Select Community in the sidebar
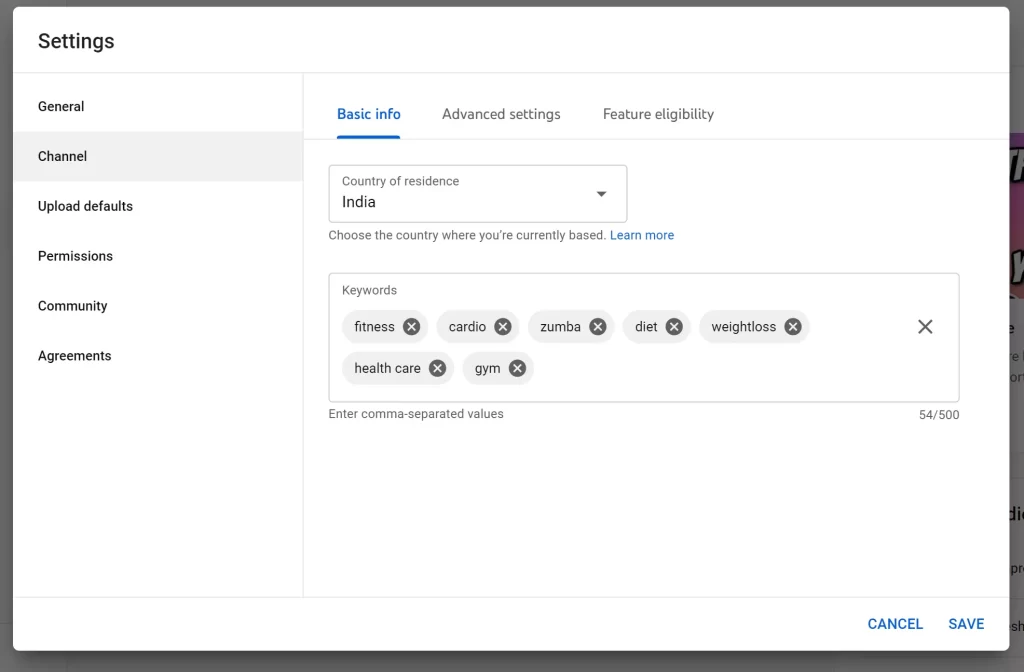Screen dimensions: 1024x672 (72, 306)
